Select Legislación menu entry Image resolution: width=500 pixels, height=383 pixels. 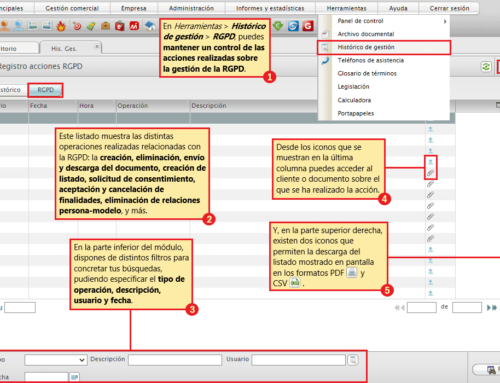tap(384, 87)
